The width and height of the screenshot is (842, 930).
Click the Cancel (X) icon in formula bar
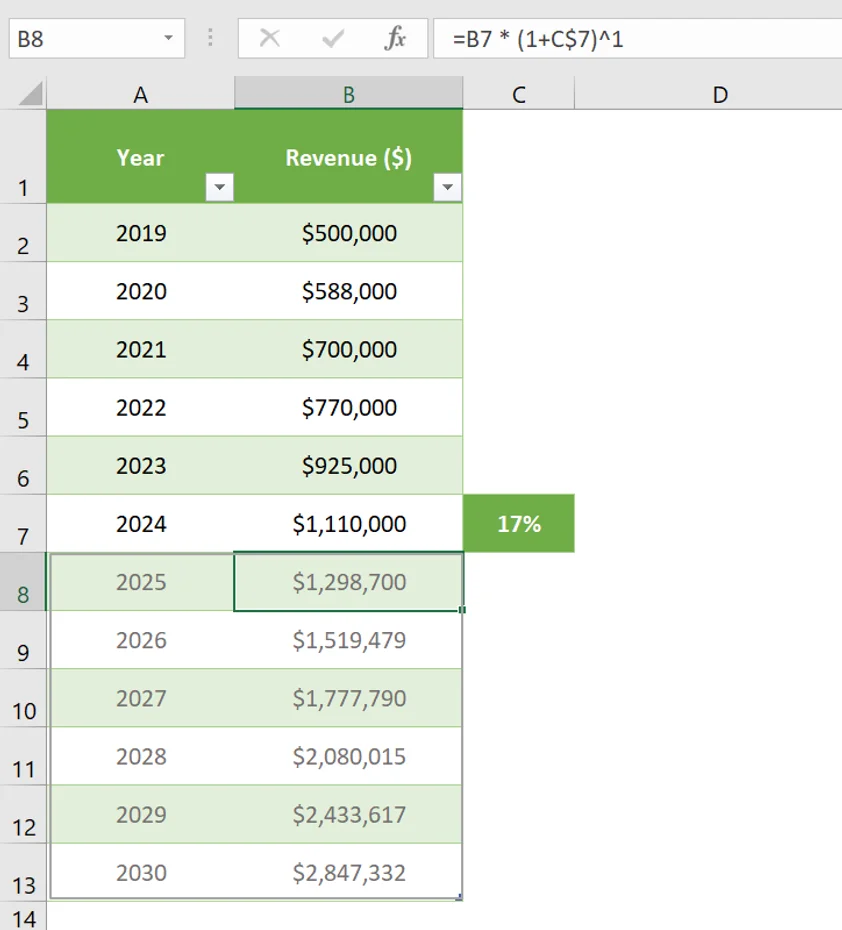click(x=272, y=39)
